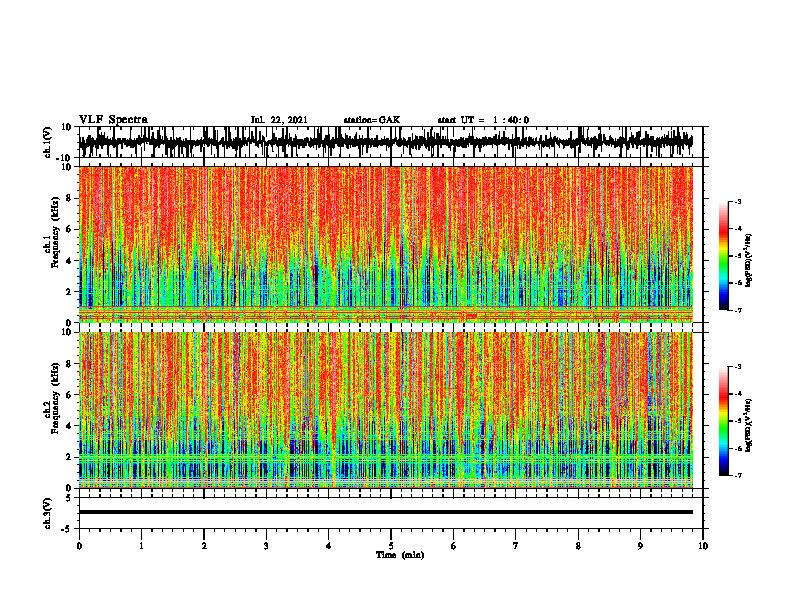Click inside the ch.2 spectrogram panel
Viewport: 792px width, 612px height.
click(386, 410)
